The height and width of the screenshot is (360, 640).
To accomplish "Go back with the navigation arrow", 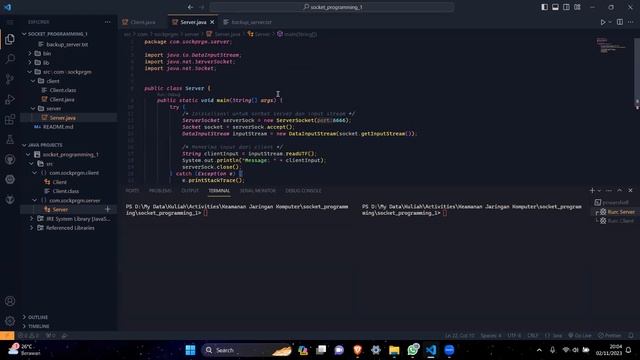I will pyautogui.click(x=191, y=7).
